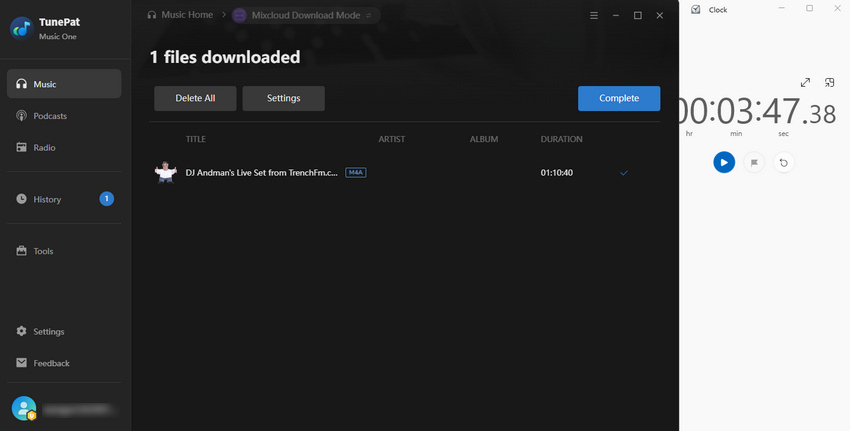Open the Music section in sidebar
The height and width of the screenshot is (431, 850).
64,84
